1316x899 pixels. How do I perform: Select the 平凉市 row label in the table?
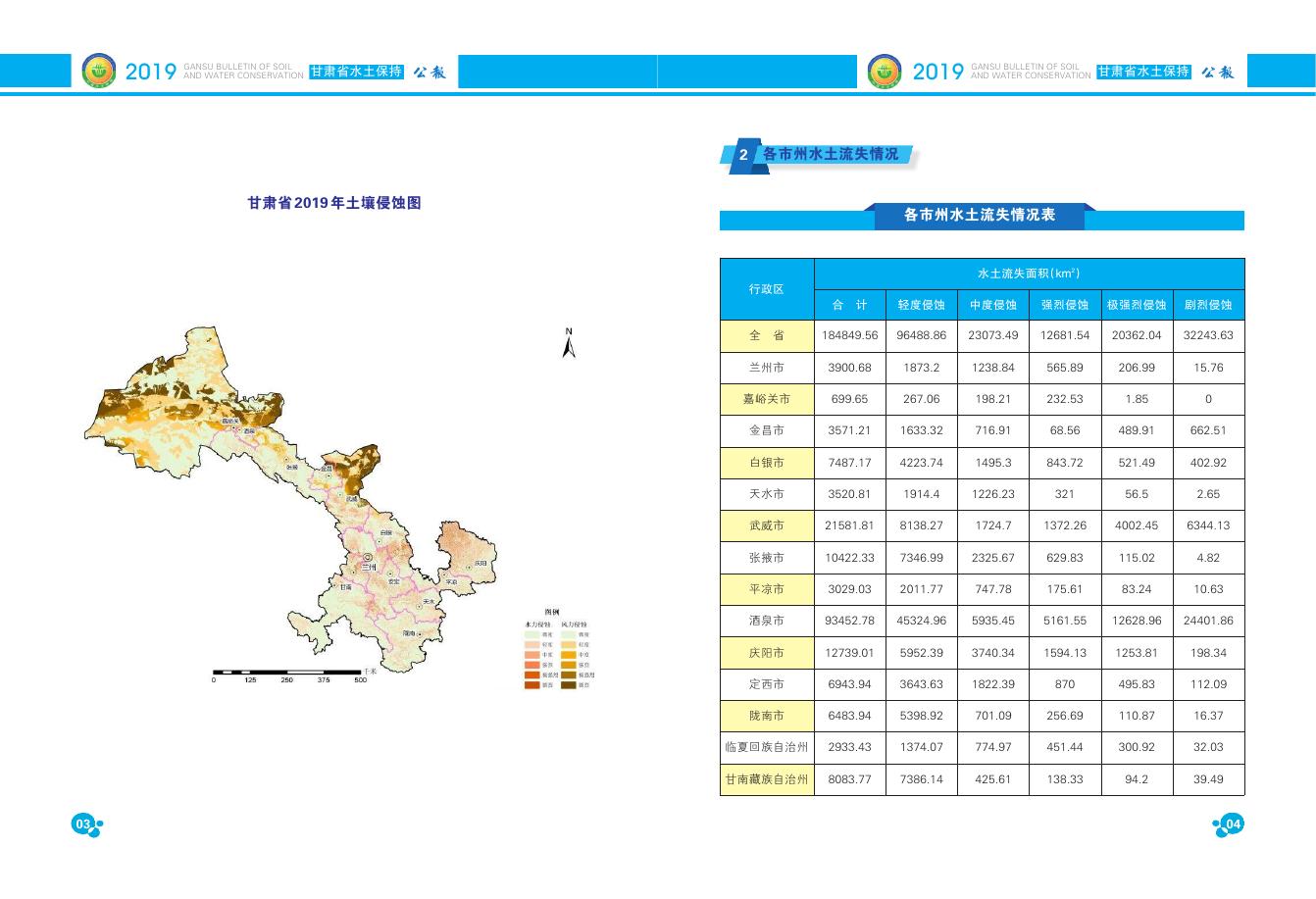pos(767,589)
